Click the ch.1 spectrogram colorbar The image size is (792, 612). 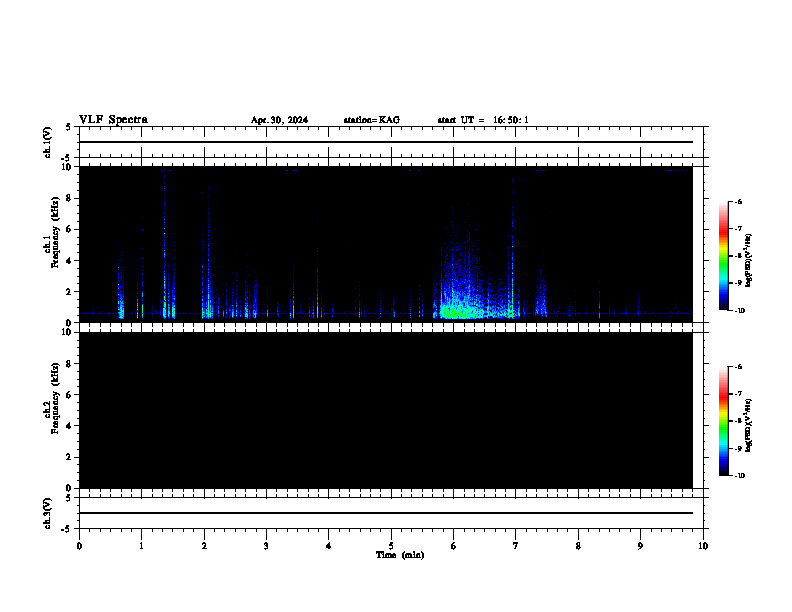723,256
